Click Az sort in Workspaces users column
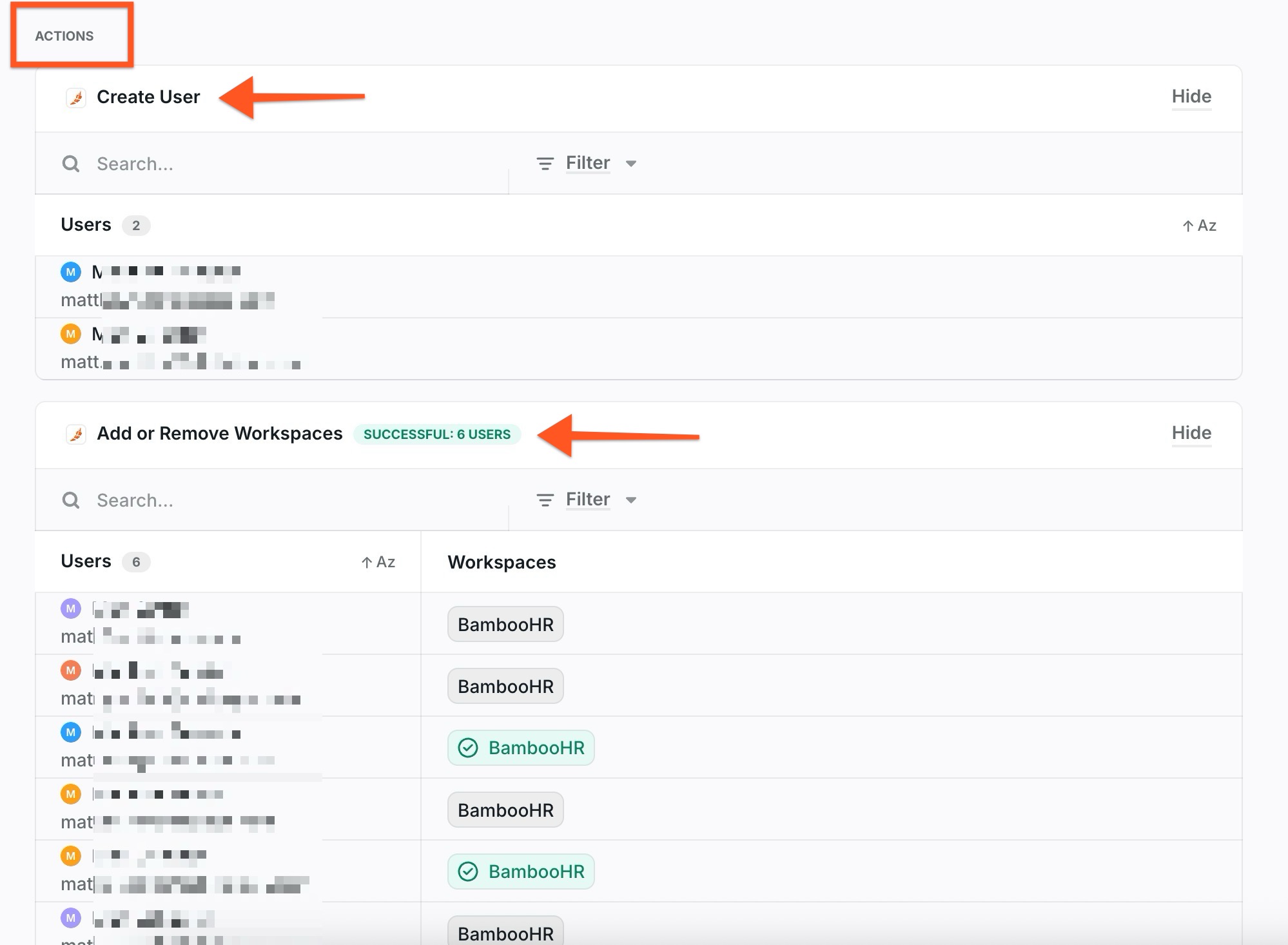Screen dimensions: 1288x945 pyautogui.click(x=378, y=562)
